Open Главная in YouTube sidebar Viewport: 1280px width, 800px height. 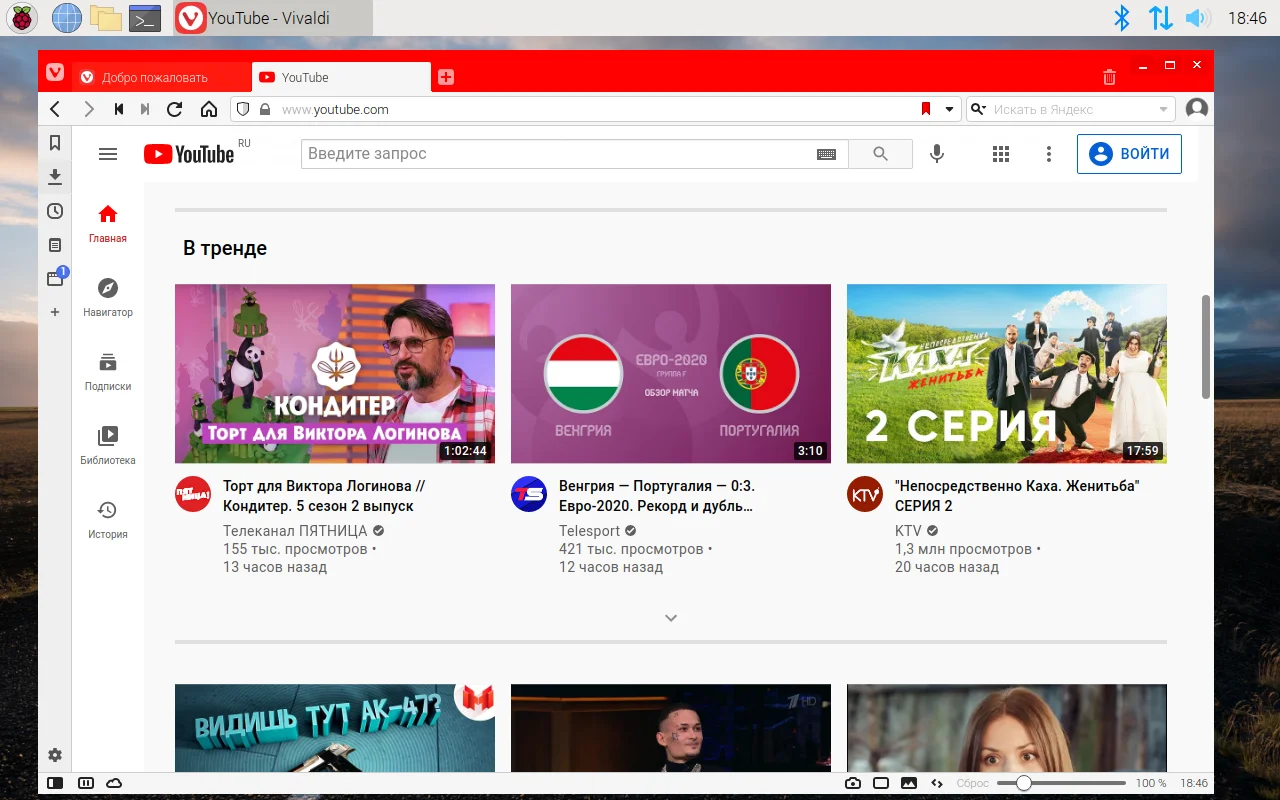(108, 223)
